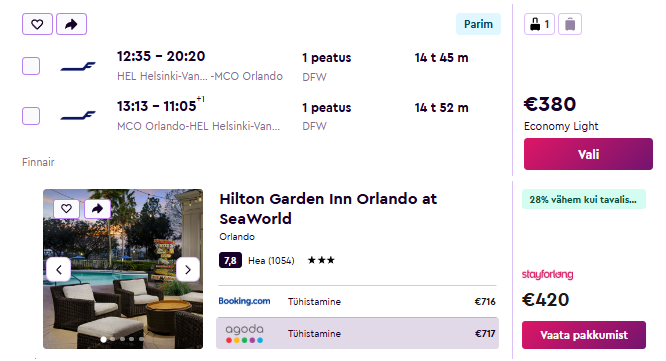The image size is (666, 361).
Task: Click the Parim best-result tag
Action: [x=478, y=24]
